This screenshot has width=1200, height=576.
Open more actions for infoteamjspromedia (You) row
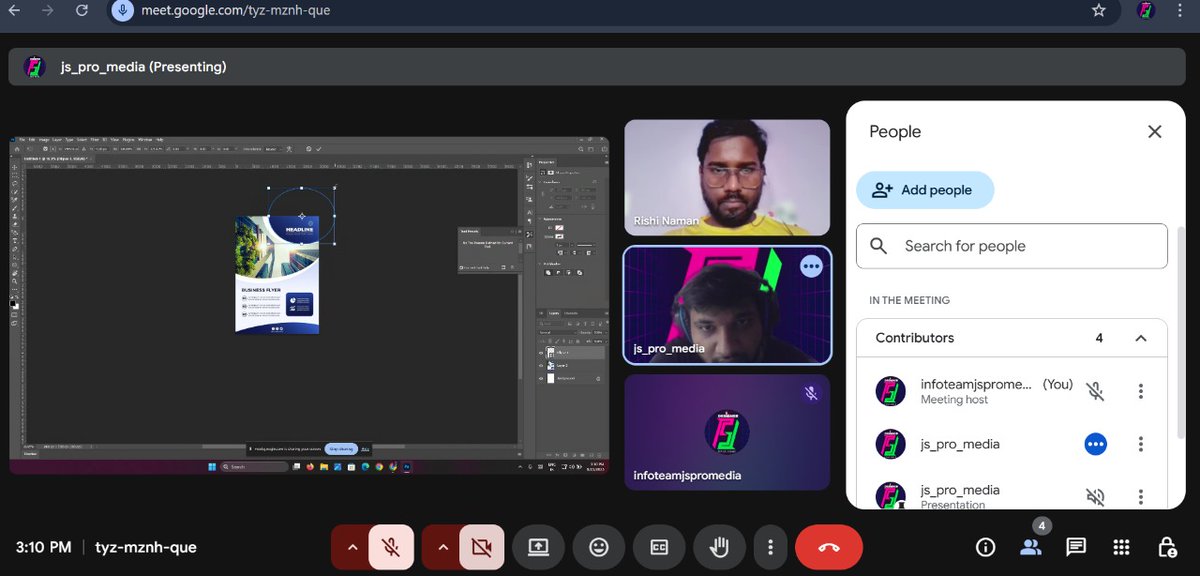[1141, 391]
